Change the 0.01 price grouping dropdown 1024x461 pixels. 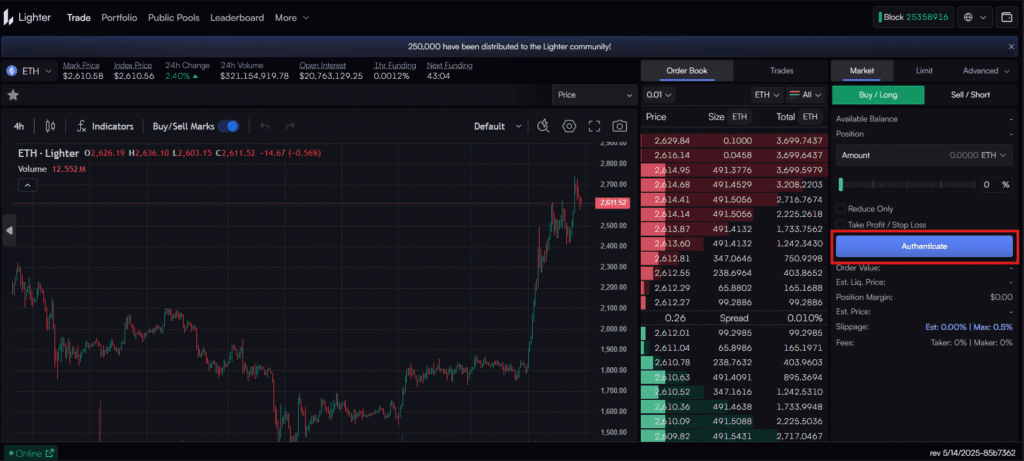[x=658, y=95]
